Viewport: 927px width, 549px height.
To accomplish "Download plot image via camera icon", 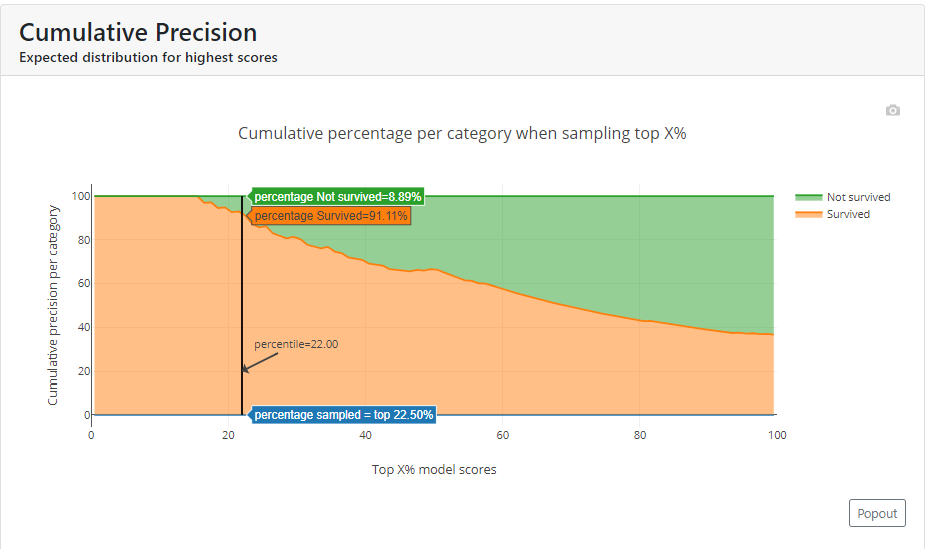I will click(x=893, y=110).
